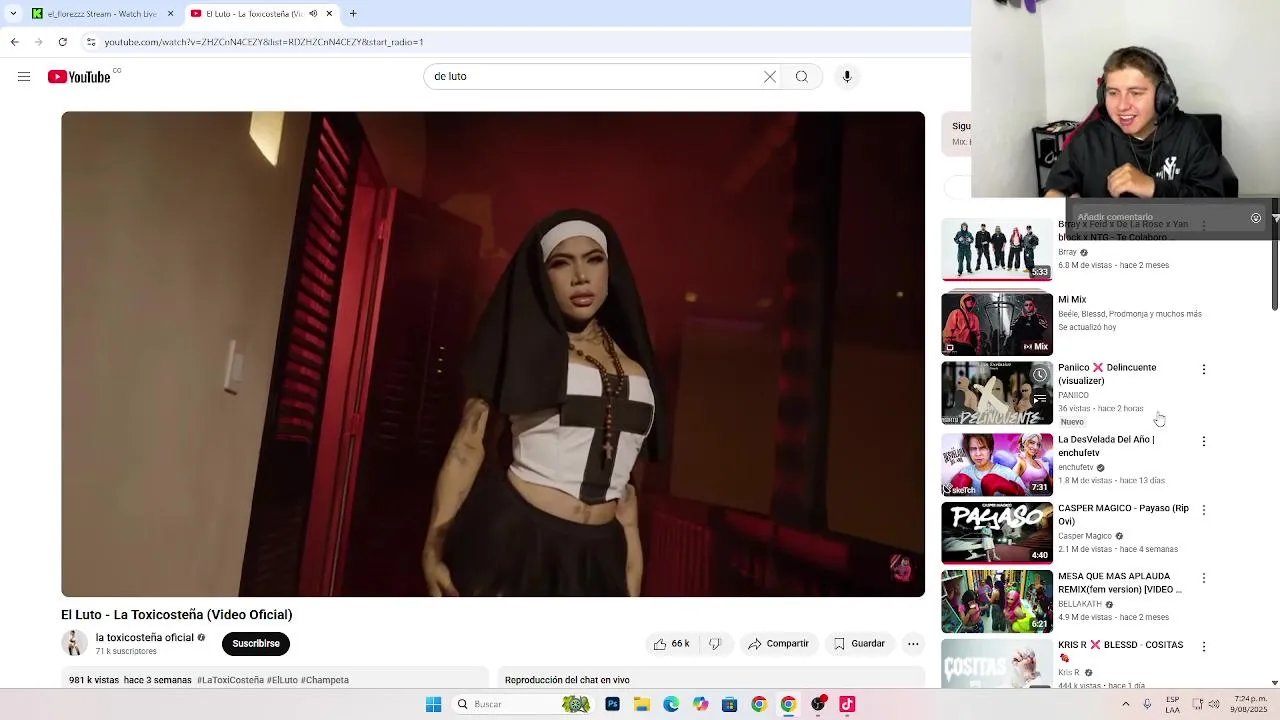Screen dimensions: 1280x720
Task: Dislike the El Luto video
Action: click(x=715, y=644)
